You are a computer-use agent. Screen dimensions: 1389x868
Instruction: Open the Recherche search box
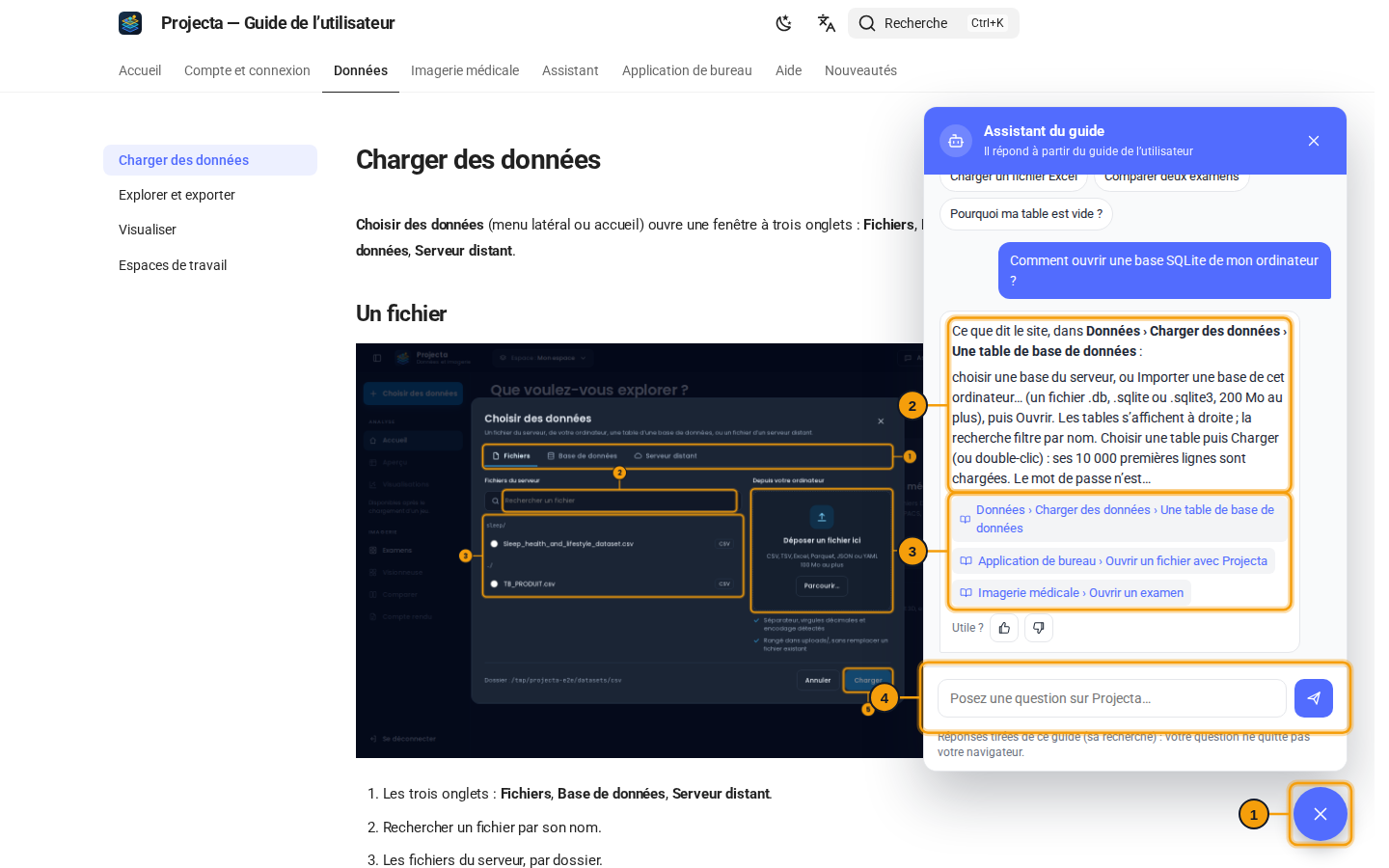click(933, 23)
